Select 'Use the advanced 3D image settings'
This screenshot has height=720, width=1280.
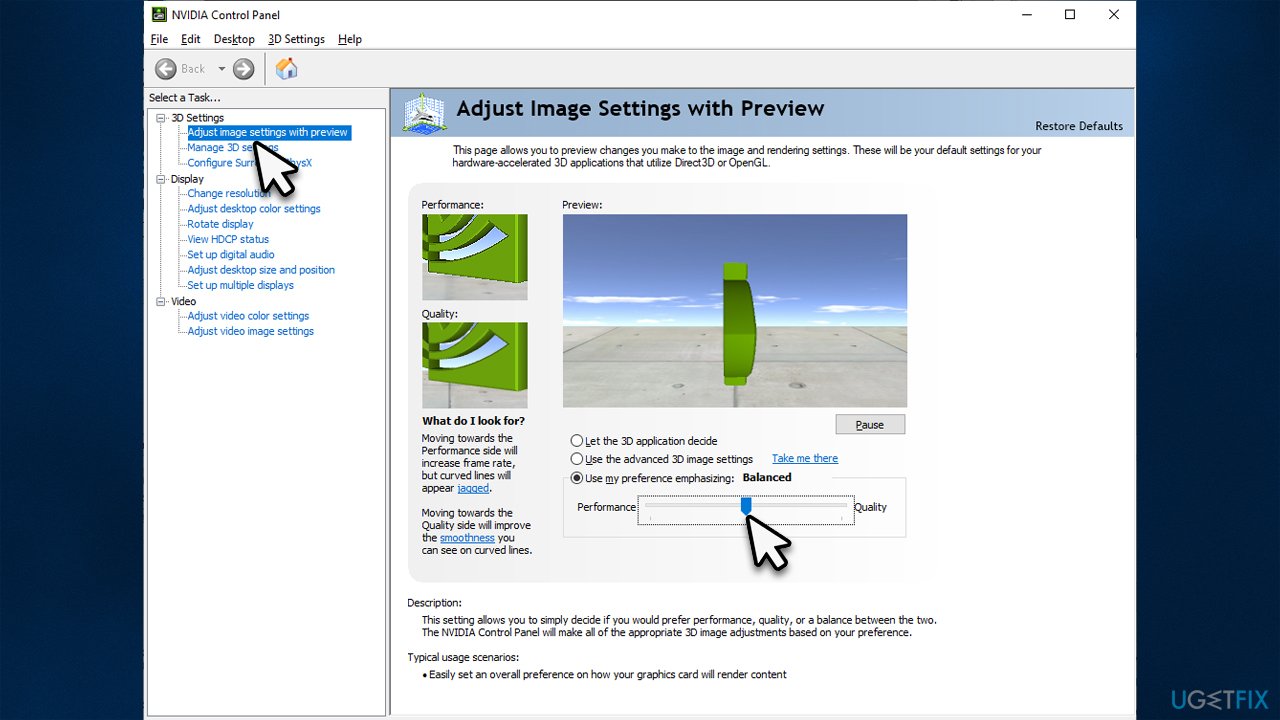coord(577,459)
